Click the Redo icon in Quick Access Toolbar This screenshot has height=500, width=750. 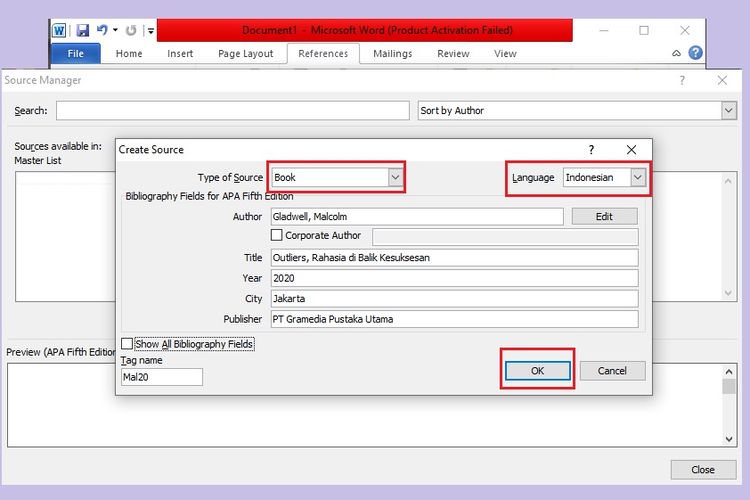click(131, 31)
